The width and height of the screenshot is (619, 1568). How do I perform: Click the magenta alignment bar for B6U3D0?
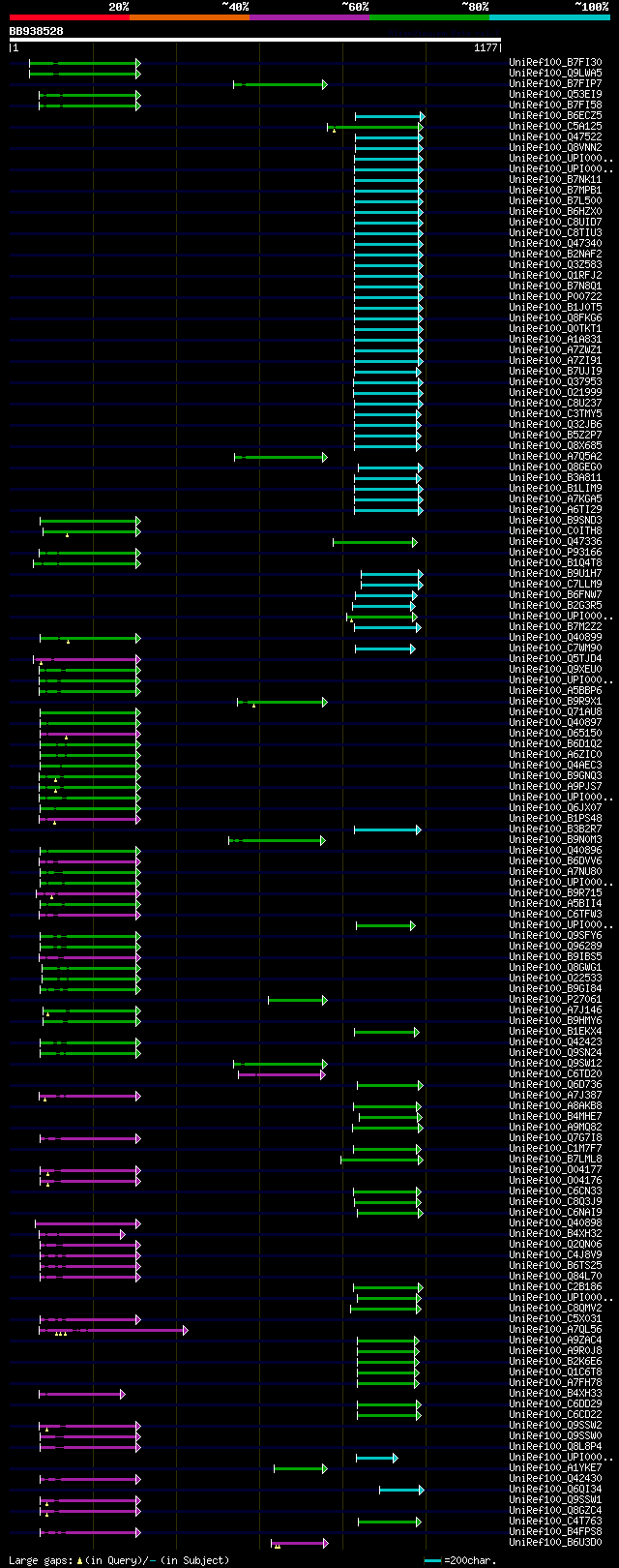300,1543
